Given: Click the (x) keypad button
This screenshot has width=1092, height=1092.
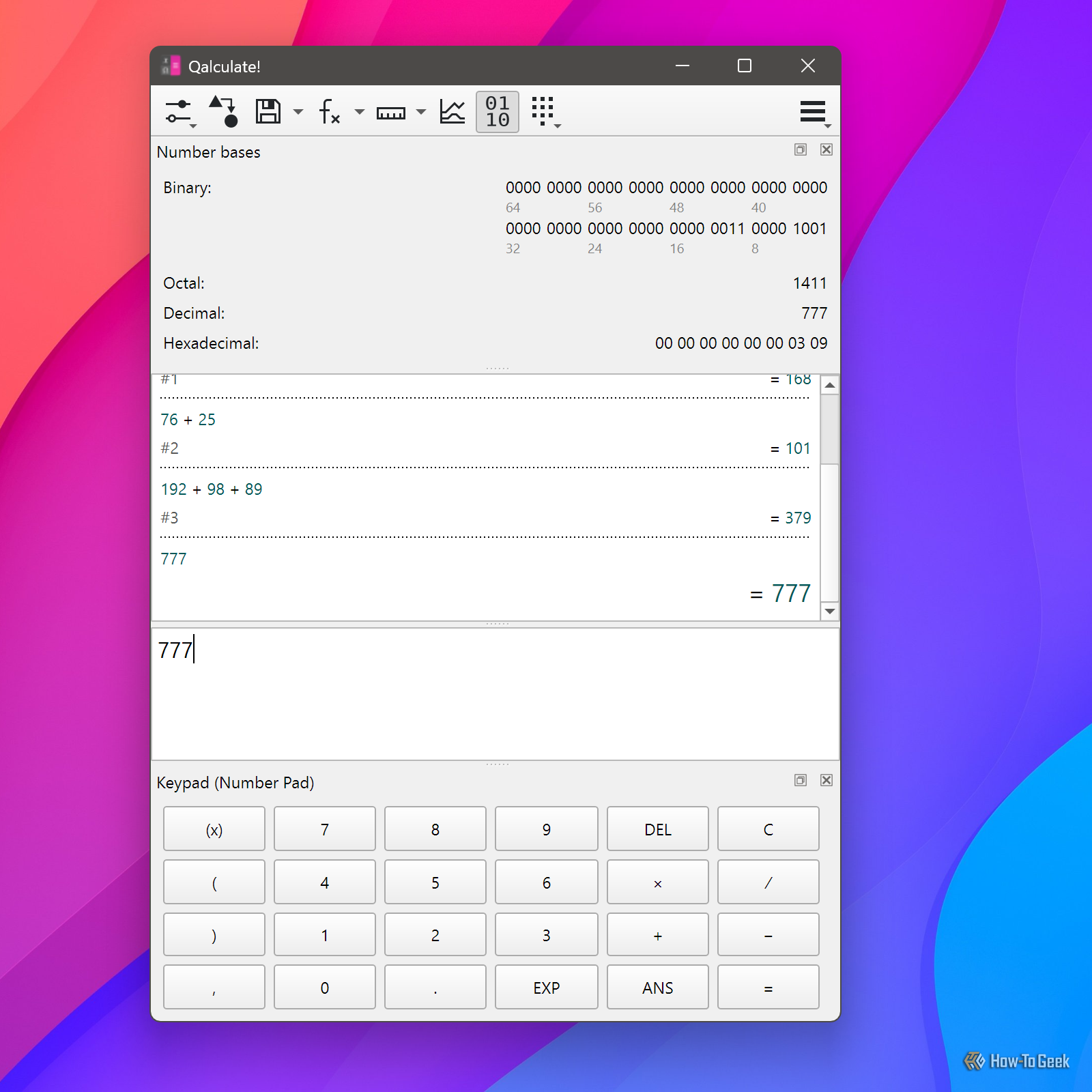Looking at the screenshot, I should point(214,829).
